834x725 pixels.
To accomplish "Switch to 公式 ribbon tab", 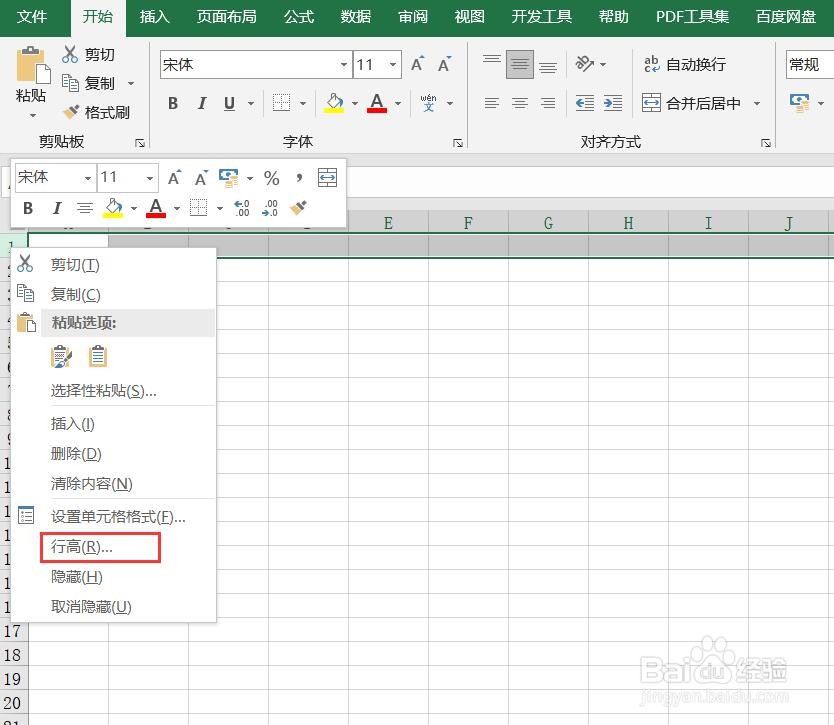I will [299, 17].
